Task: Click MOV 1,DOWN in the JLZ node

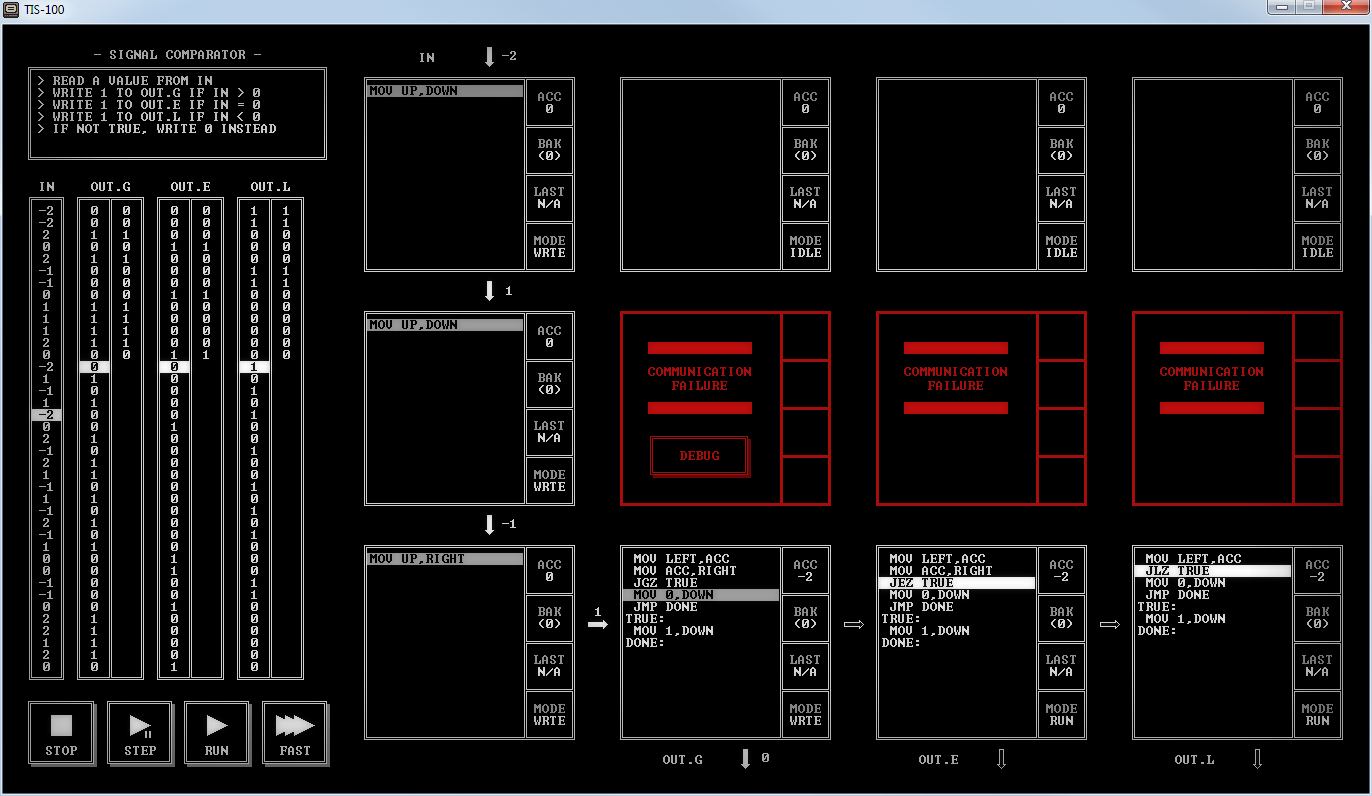Action: pos(1185,619)
